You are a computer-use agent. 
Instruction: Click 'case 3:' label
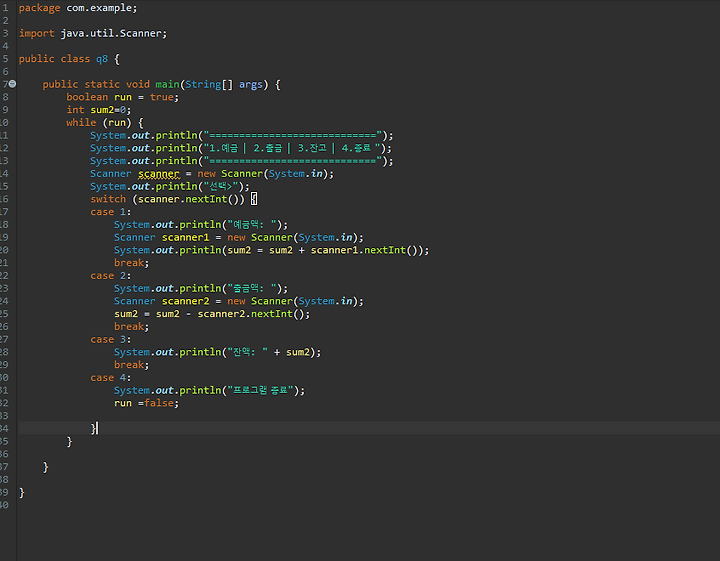click(x=111, y=340)
